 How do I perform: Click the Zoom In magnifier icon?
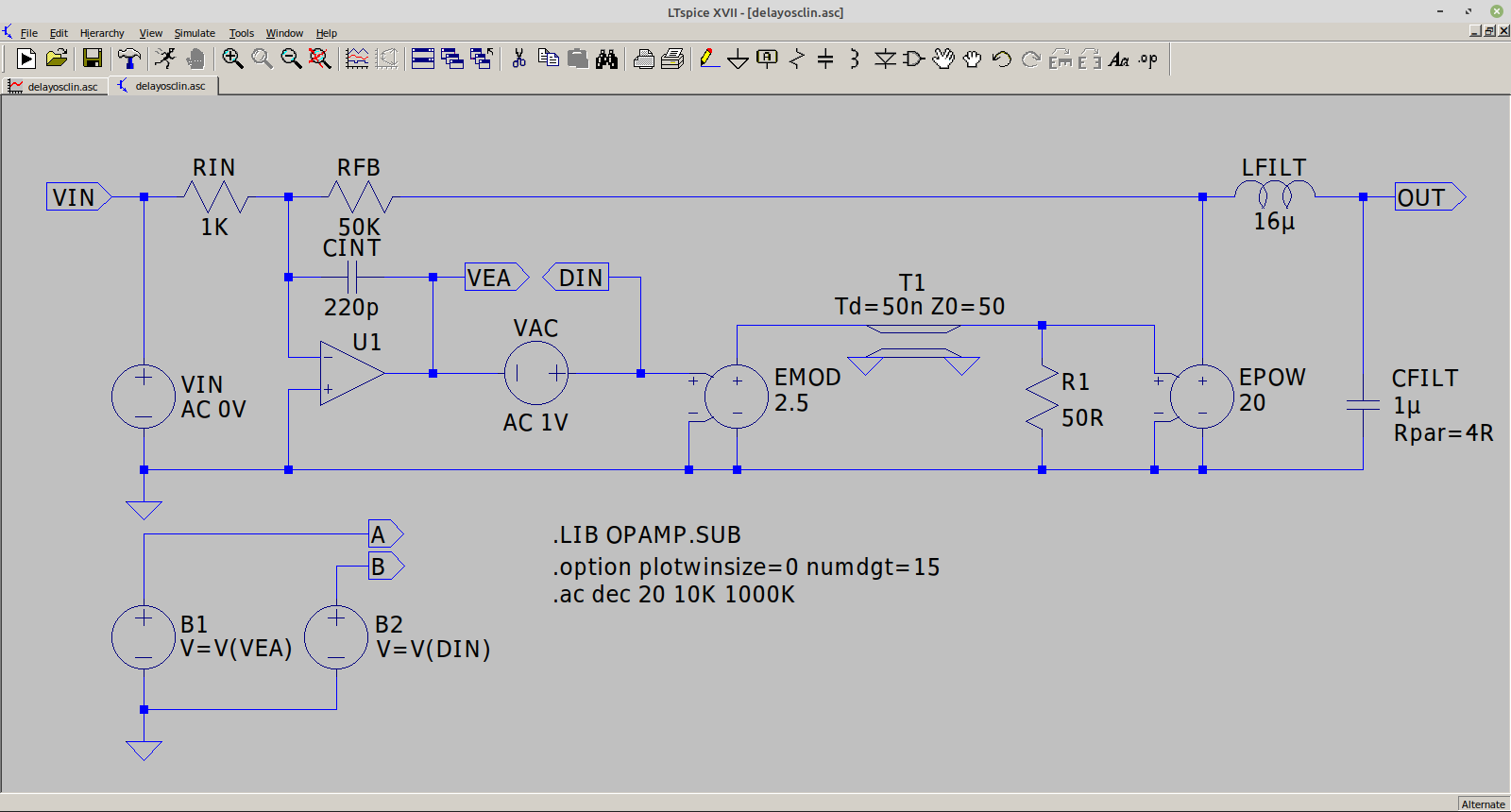pyautogui.click(x=232, y=59)
